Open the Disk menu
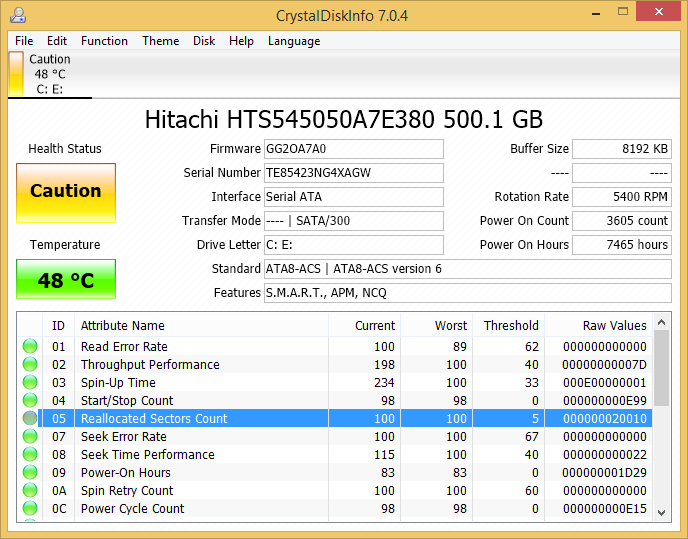The width and height of the screenshot is (688, 539). tap(204, 41)
